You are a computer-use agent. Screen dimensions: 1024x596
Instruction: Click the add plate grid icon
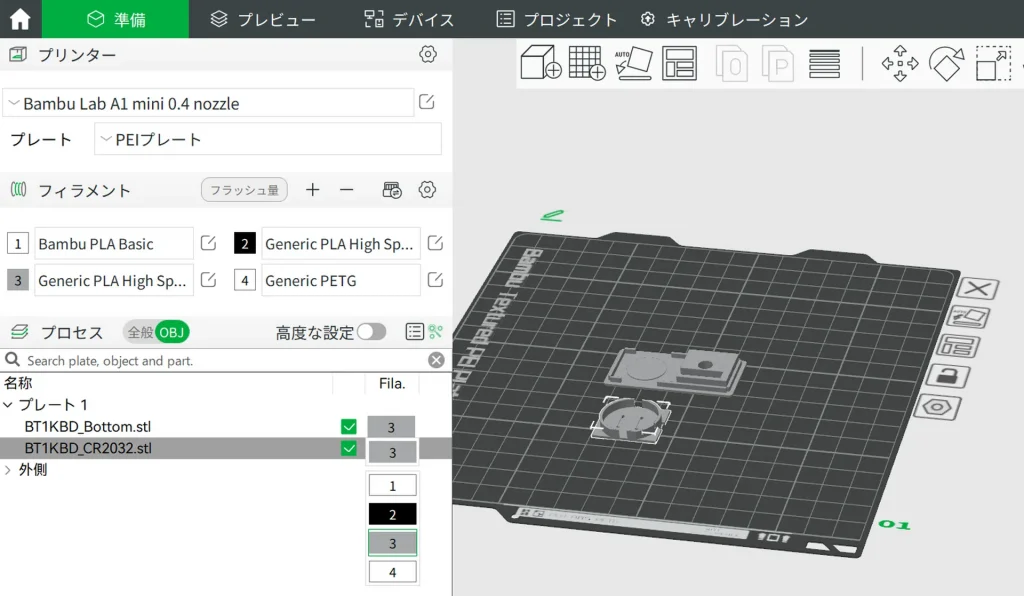587,63
